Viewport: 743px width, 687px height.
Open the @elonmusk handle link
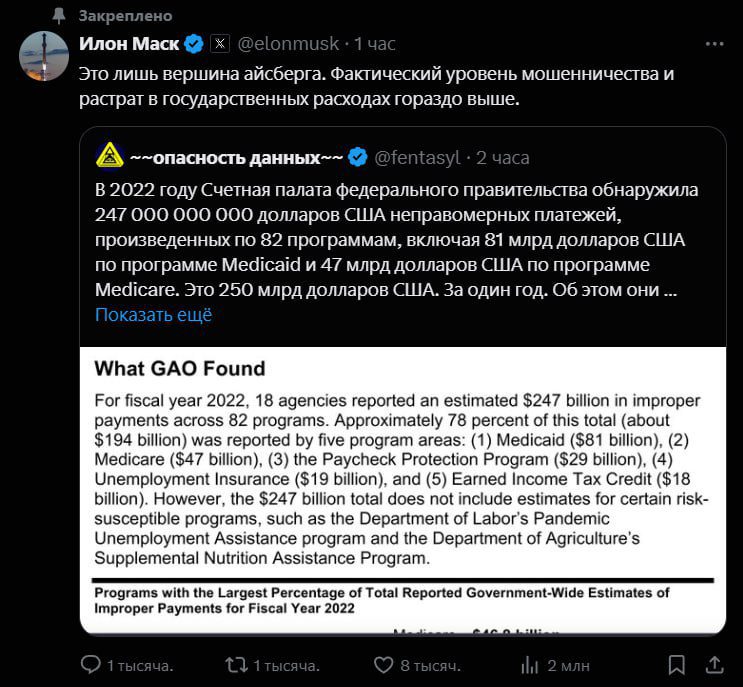(x=287, y=44)
